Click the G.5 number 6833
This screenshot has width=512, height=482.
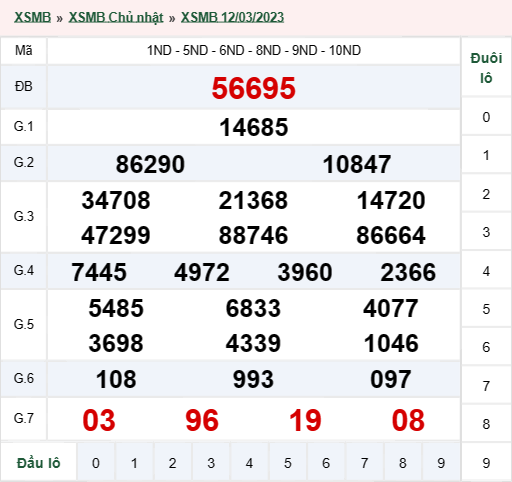click(x=253, y=308)
